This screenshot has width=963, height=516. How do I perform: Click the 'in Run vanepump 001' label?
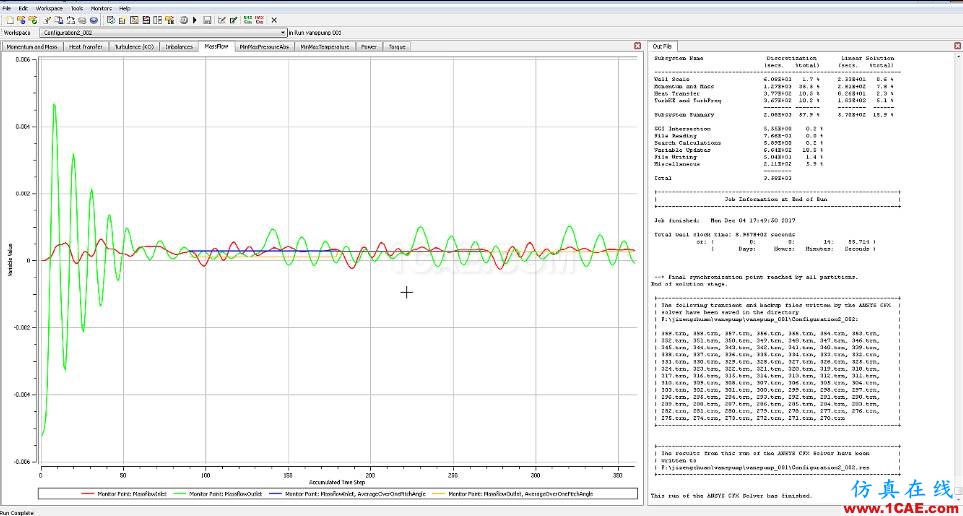pyautogui.click(x=315, y=33)
